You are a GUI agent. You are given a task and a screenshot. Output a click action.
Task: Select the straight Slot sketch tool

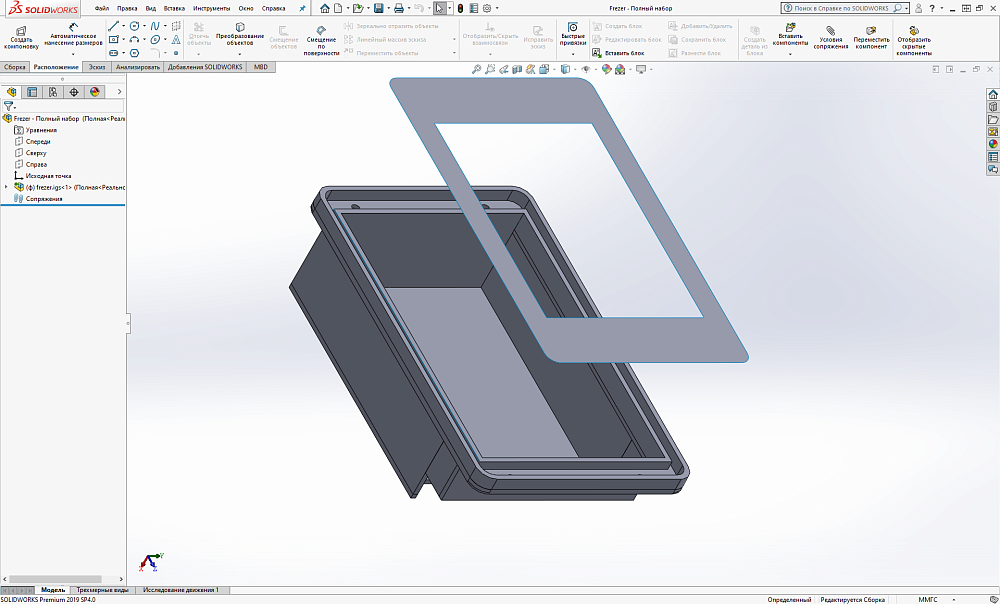(114, 53)
